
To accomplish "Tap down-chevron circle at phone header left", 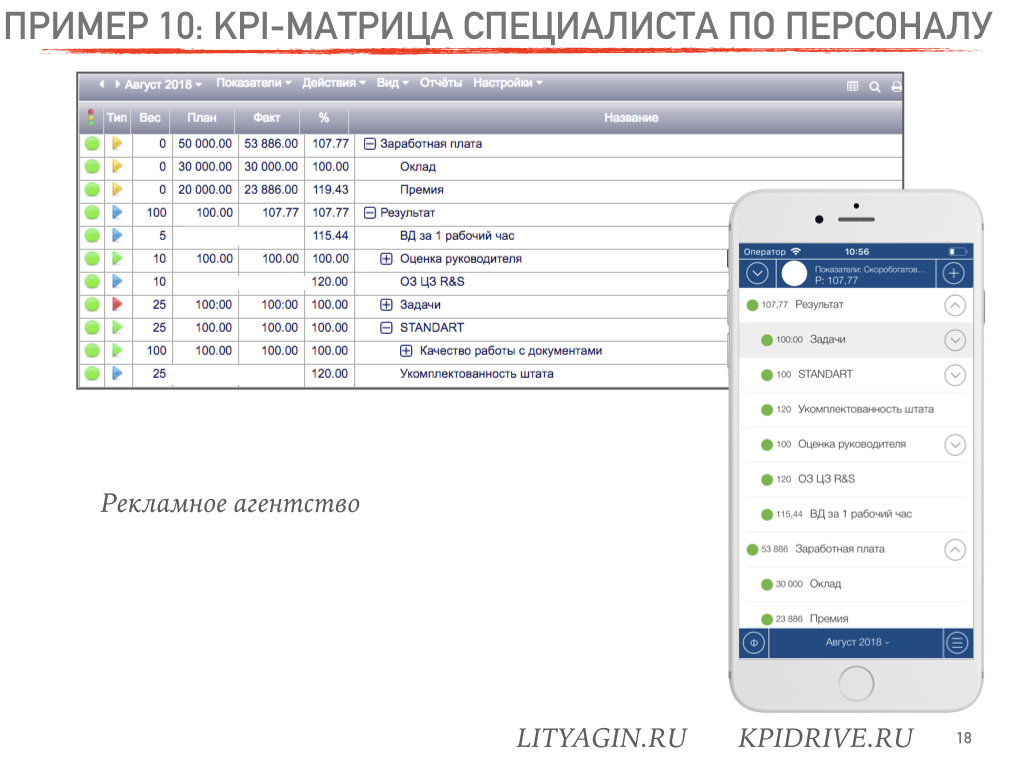I will (757, 274).
